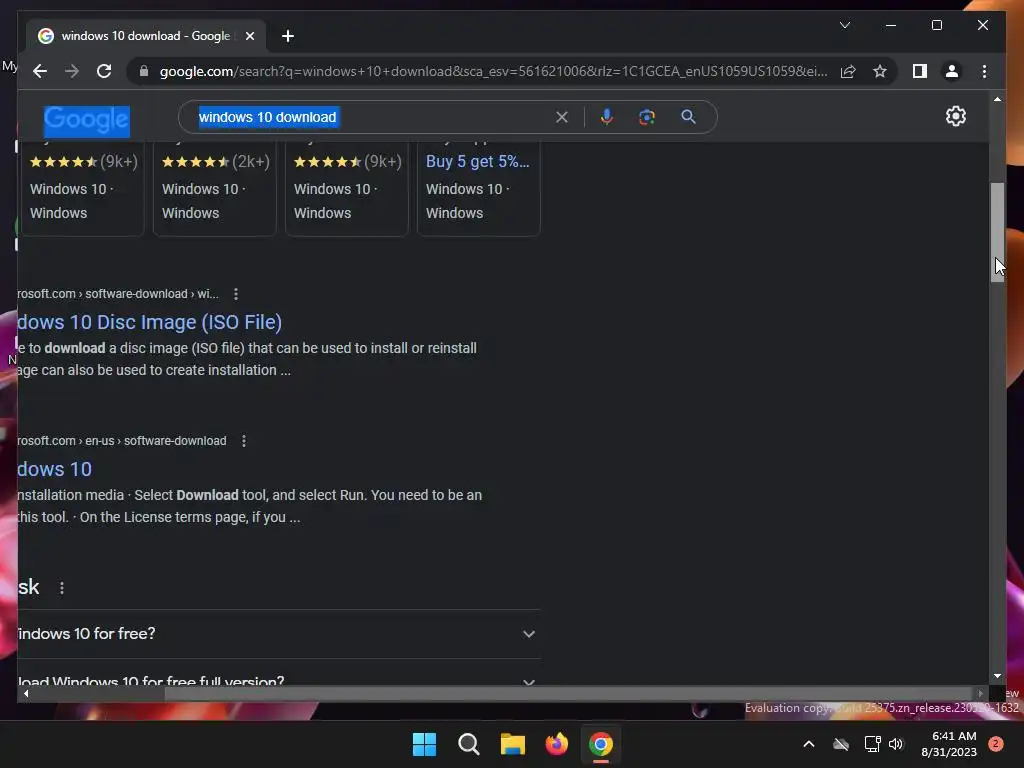Open the Windows 10 Disc Image (ISO File) link
Image resolution: width=1024 pixels, height=768 pixels.
click(x=150, y=322)
